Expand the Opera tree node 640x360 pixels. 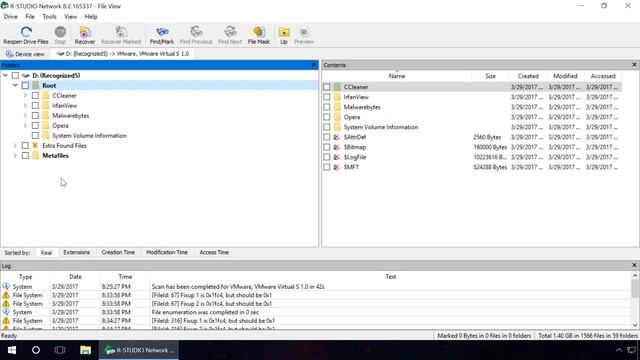tap(25, 125)
